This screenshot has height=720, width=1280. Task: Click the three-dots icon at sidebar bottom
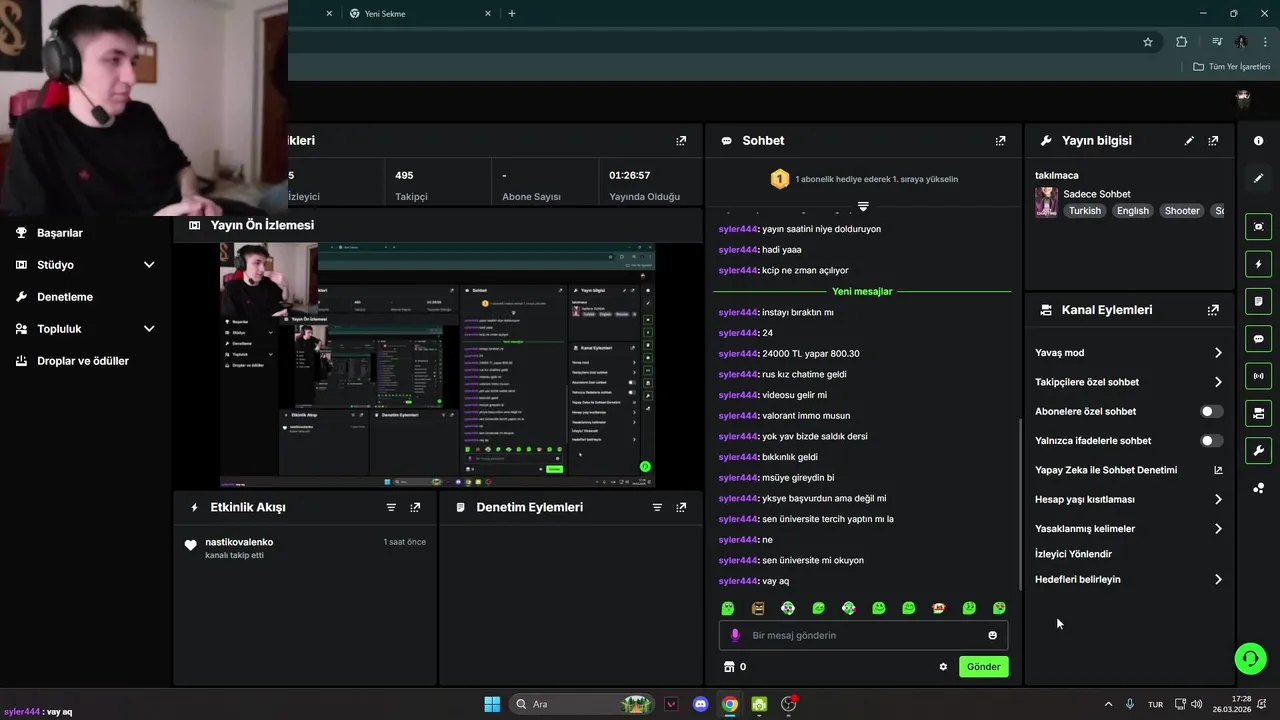coord(1258,488)
